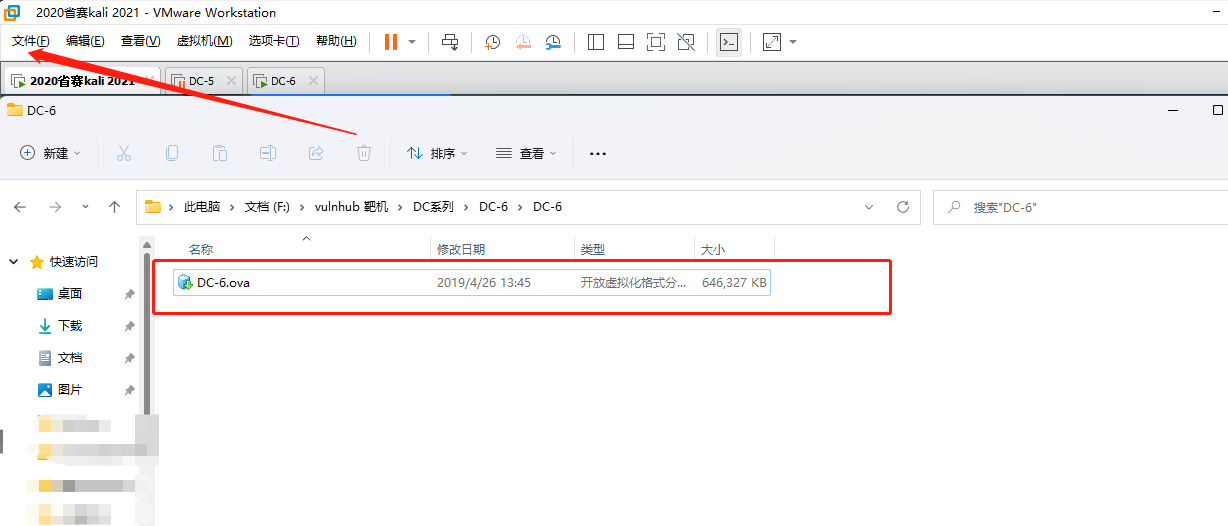Open the 查看(V) menu in VMware
The image size is (1228, 526).
(x=140, y=41)
